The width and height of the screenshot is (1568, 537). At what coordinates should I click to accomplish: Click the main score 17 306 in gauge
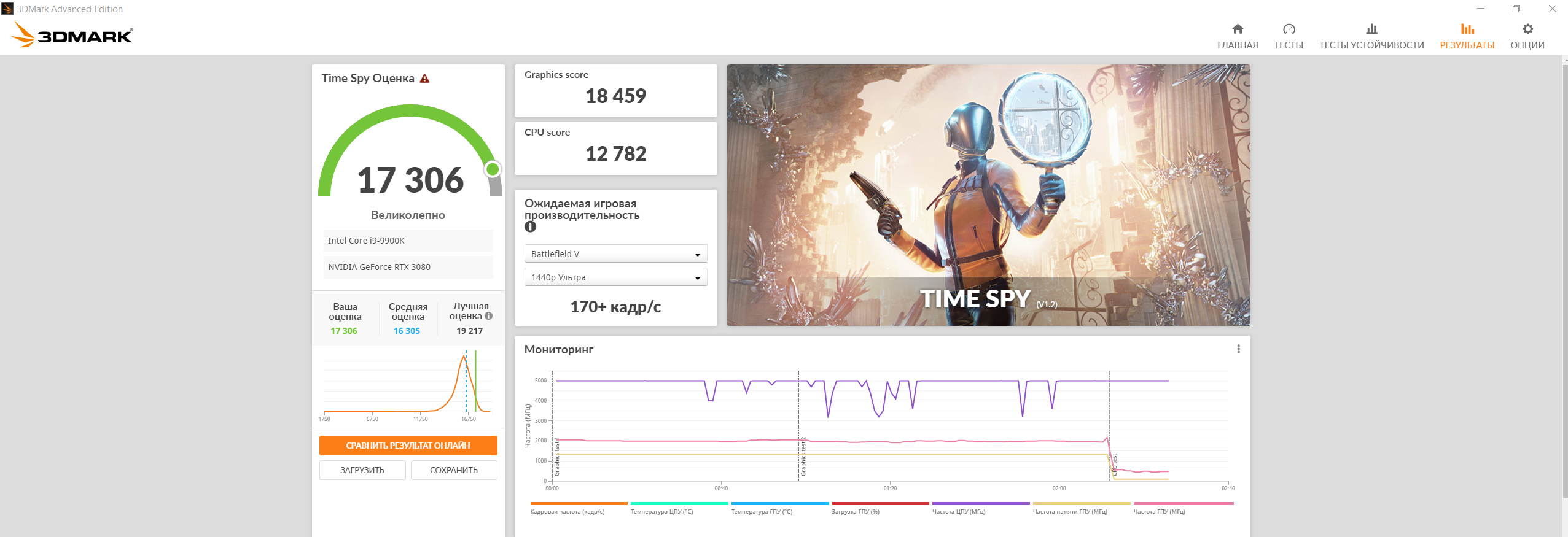[x=410, y=180]
